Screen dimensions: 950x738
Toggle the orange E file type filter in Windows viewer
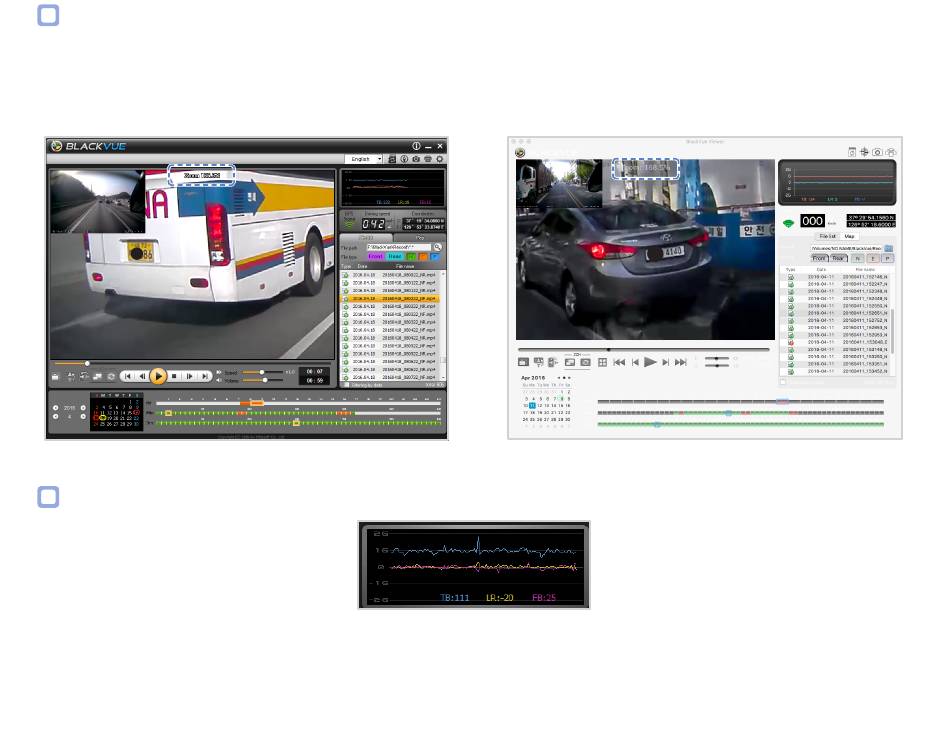coord(423,256)
